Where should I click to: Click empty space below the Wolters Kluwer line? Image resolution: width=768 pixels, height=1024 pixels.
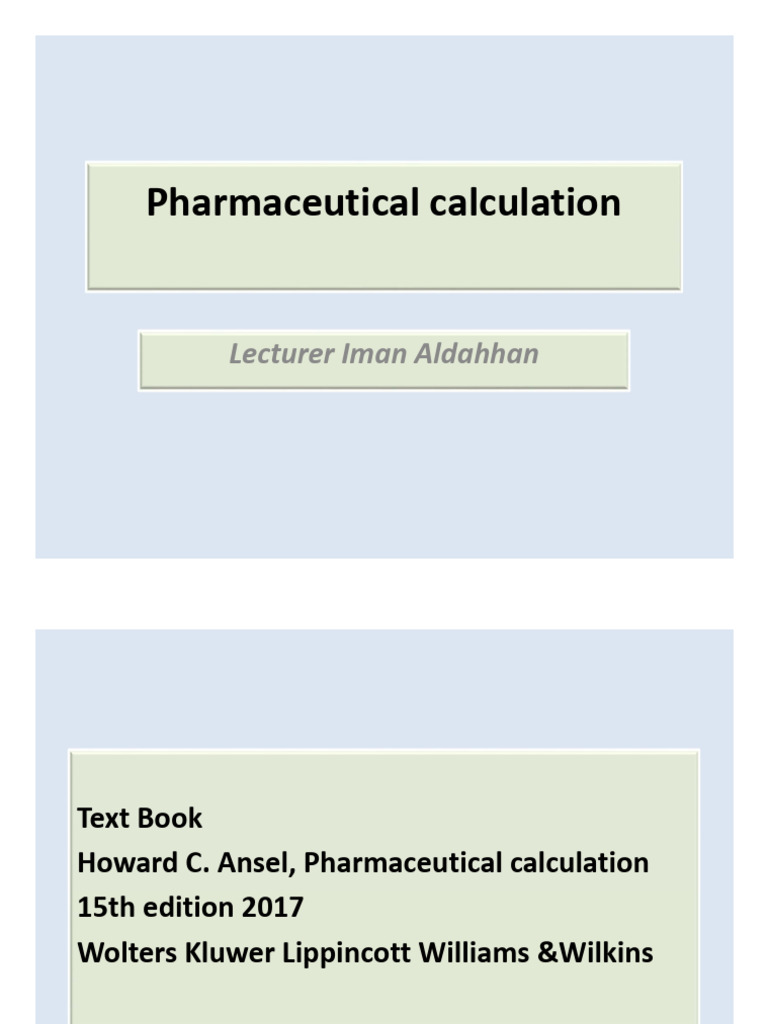tap(384, 995)
